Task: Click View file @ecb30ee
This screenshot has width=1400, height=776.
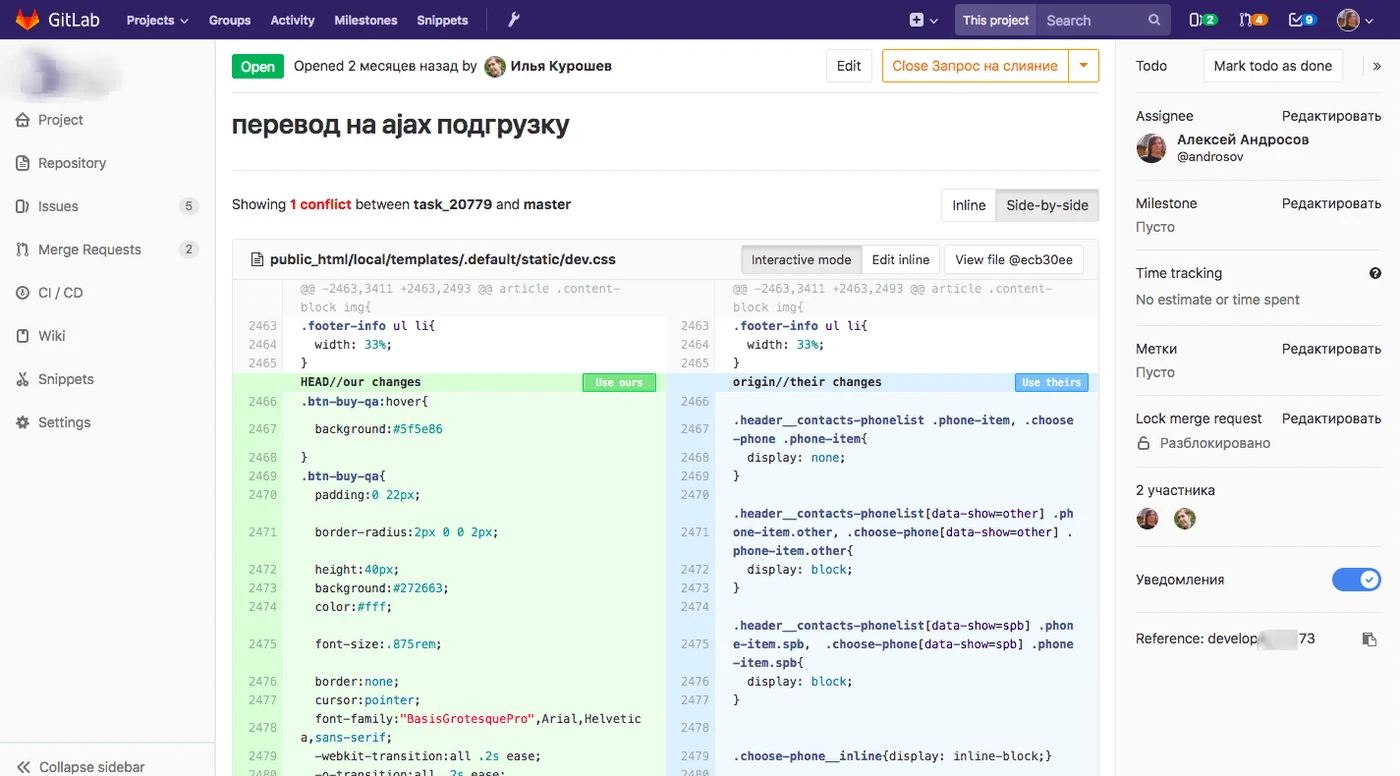Action: click(1014, 260)
